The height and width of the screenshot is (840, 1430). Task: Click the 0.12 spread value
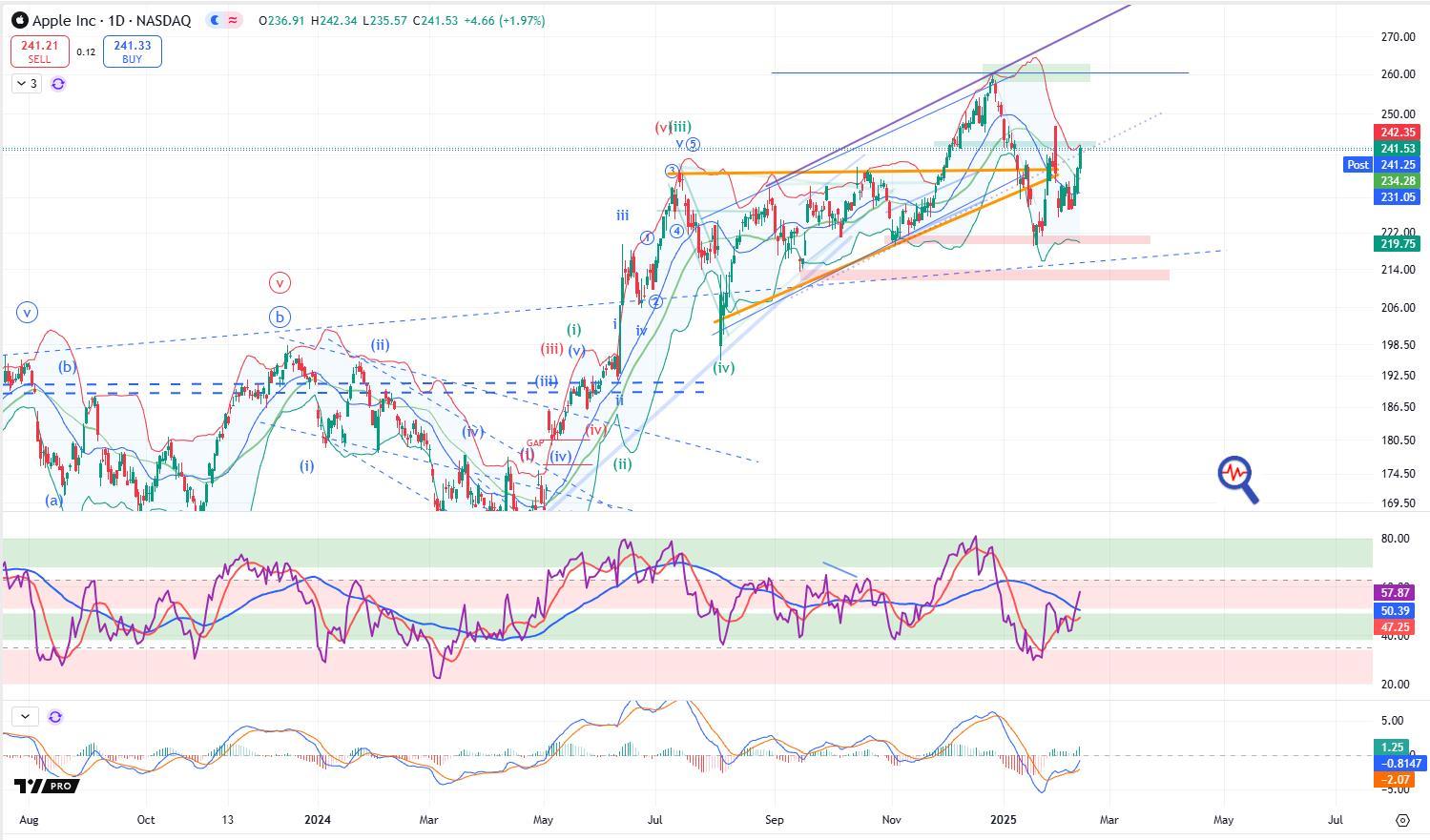(86, 52)
